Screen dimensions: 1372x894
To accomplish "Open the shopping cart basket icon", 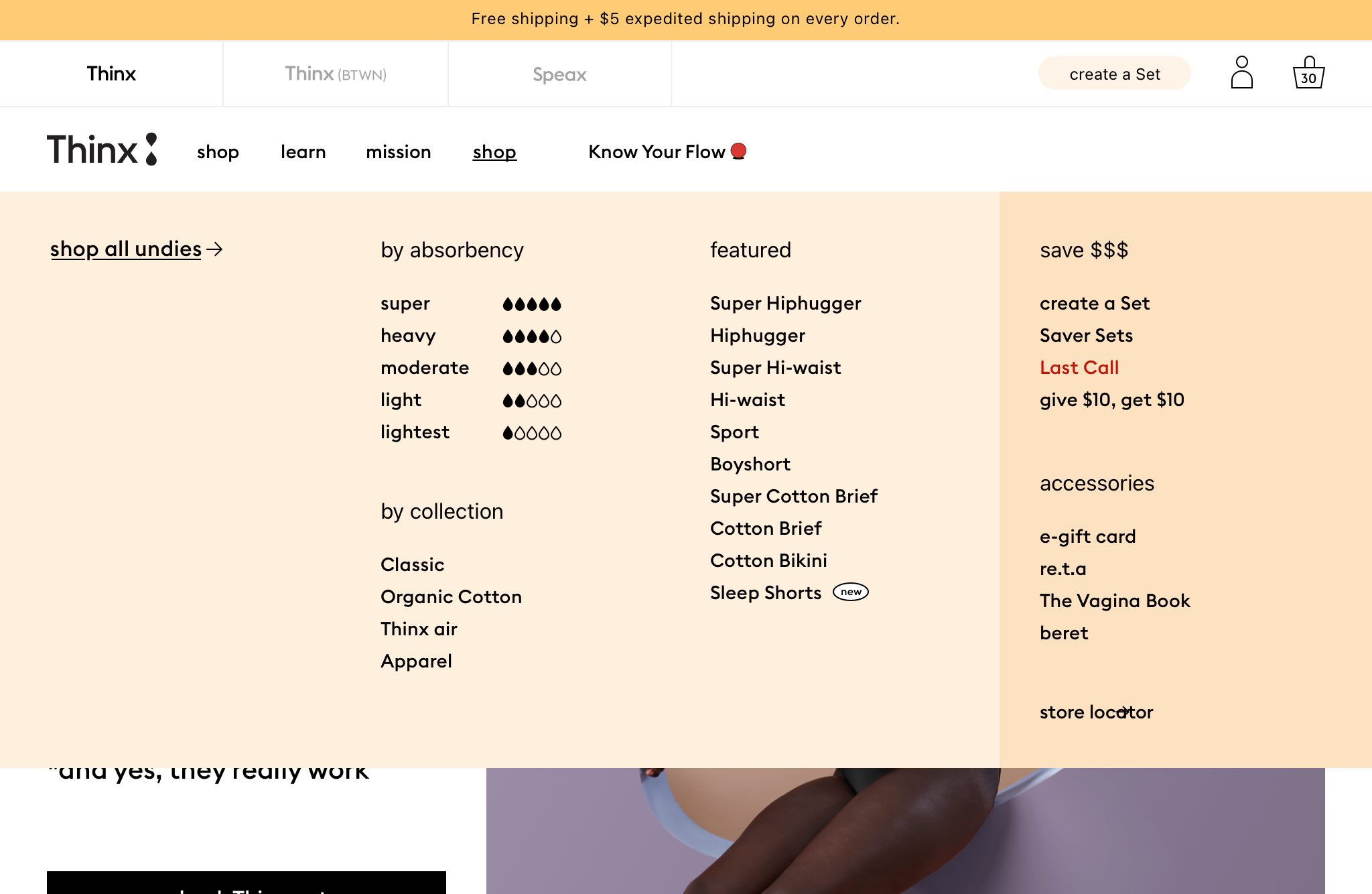I will 1308,73.
